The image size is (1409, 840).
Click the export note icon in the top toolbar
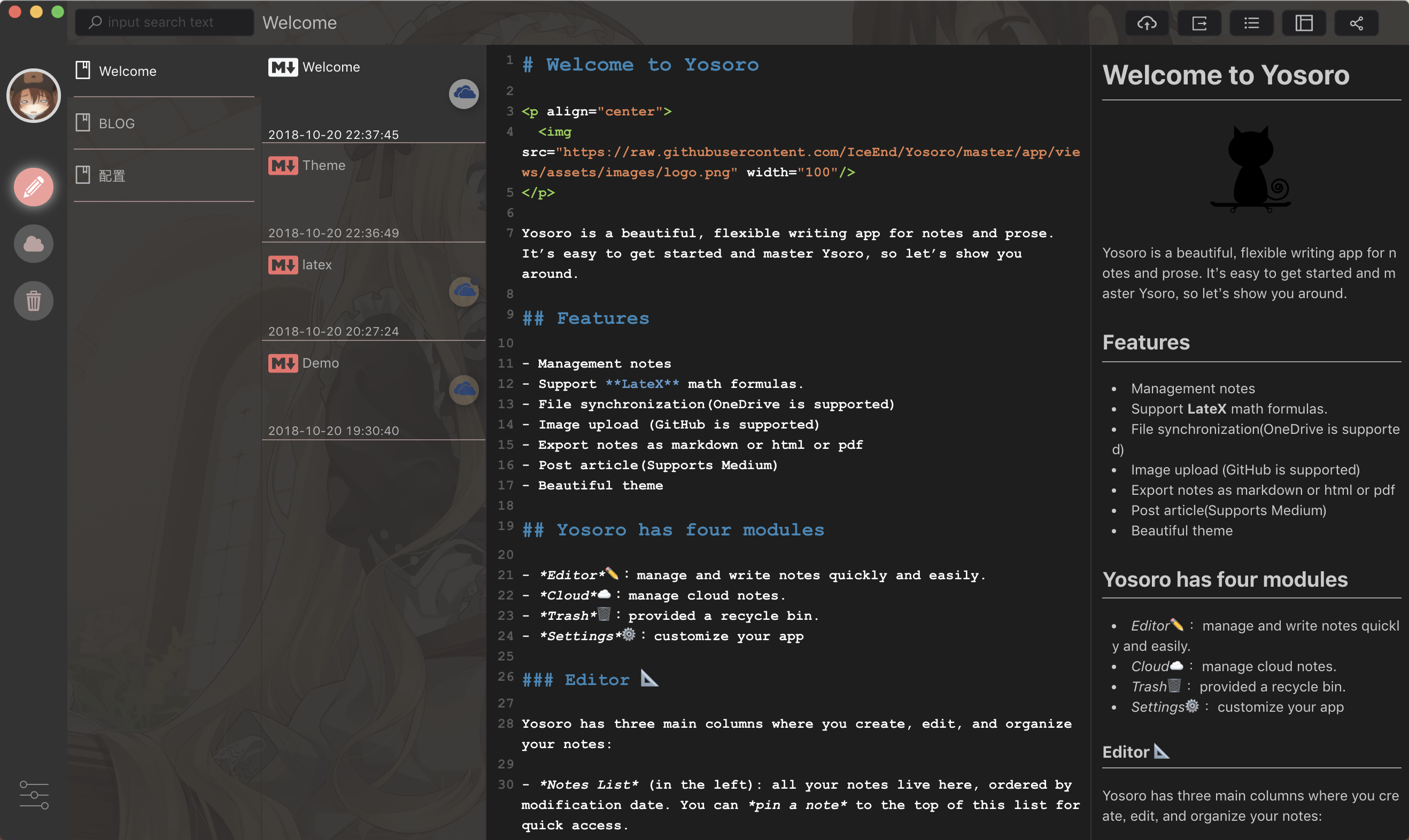pyautogui.click(x=1199, y=23)
